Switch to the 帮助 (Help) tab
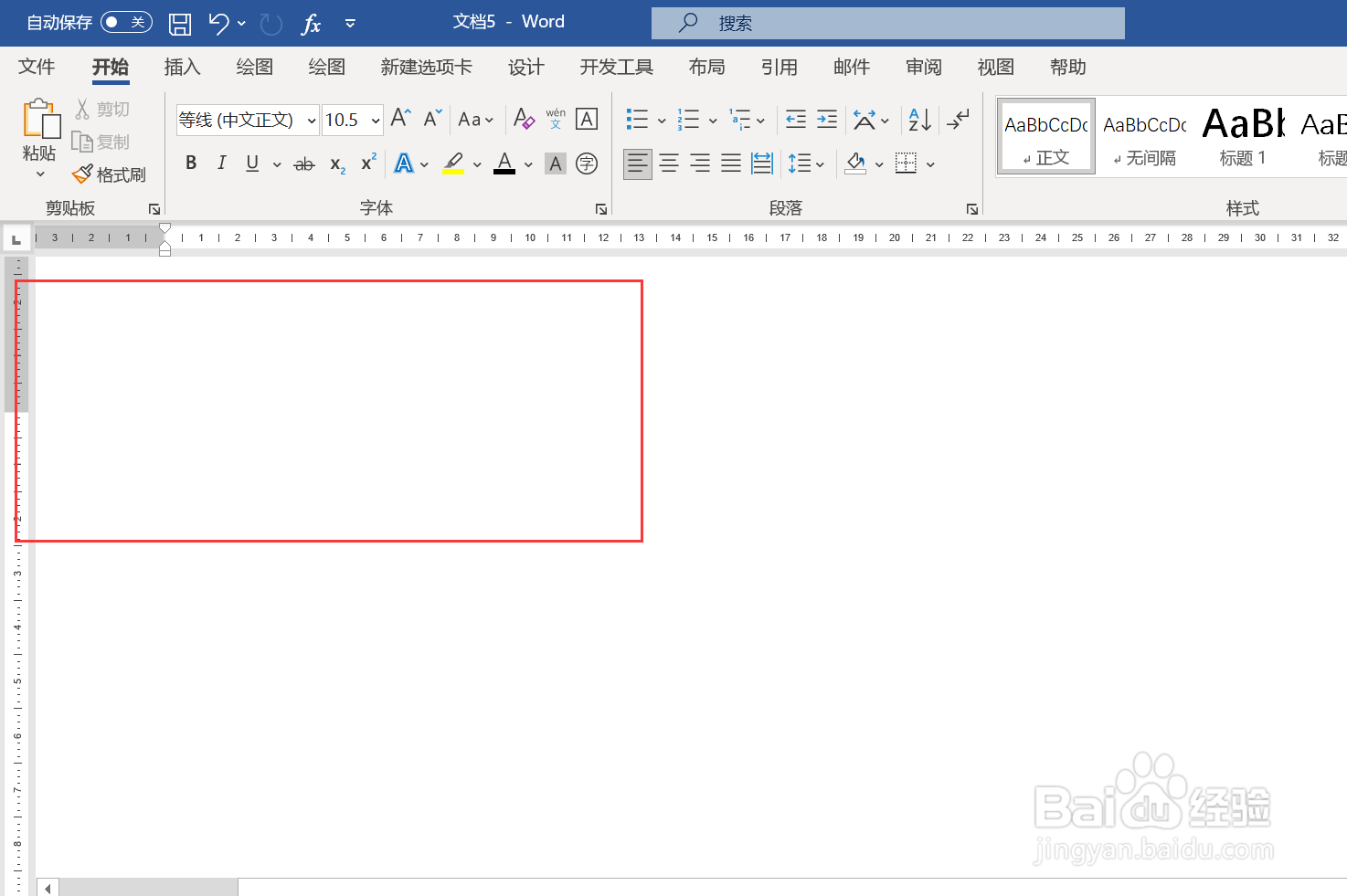Screen dimensions: 1347x896 point(1068,67)
